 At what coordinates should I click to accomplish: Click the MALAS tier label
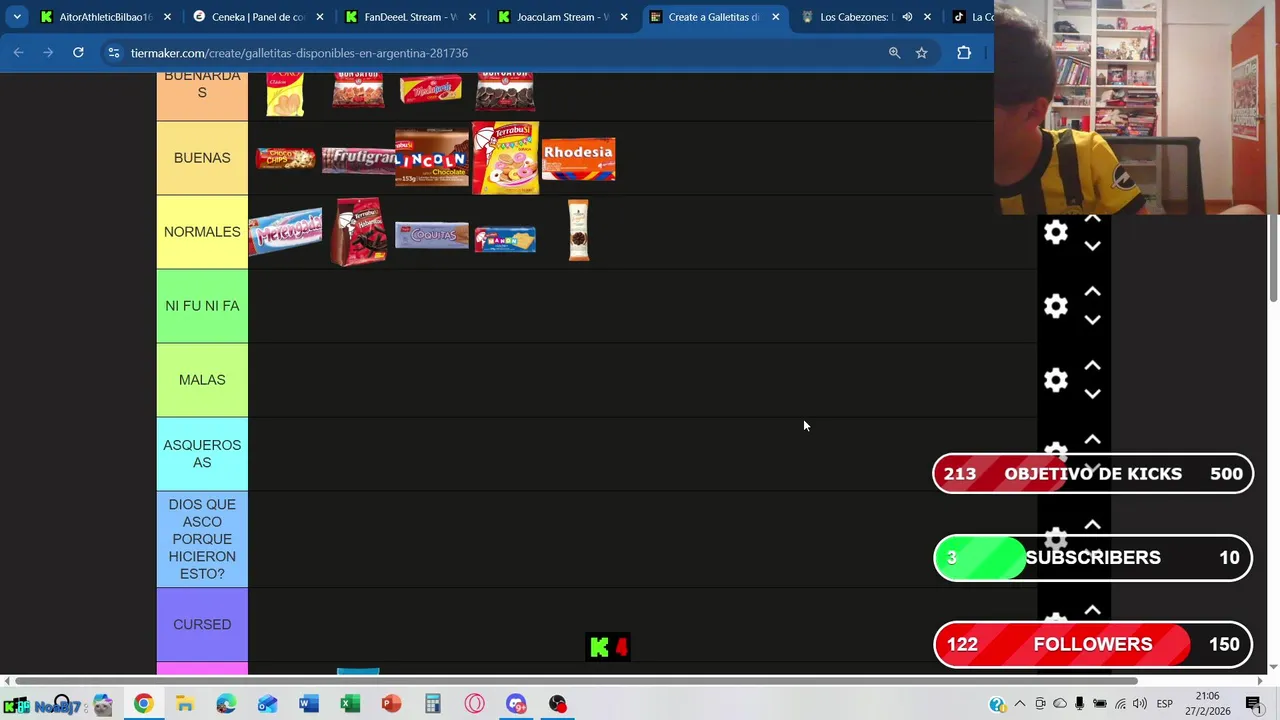[x=202, y=380]
